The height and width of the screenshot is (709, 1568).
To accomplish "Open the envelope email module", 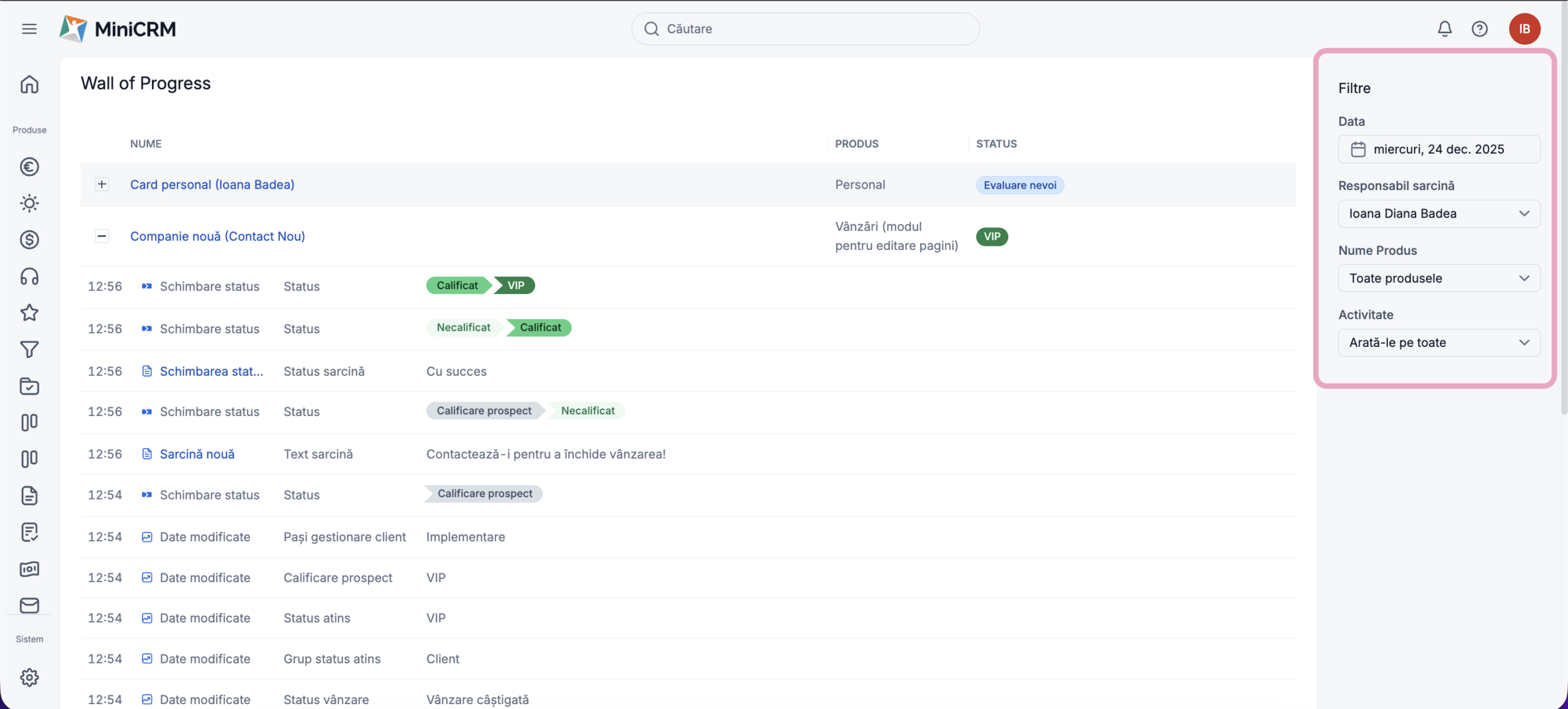I will pos(29,605).
